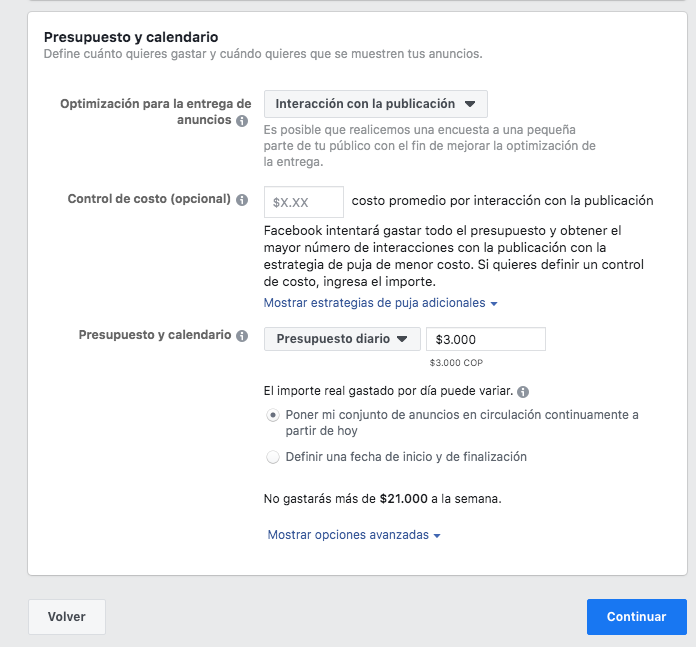Viewport: 696px width, 647px height.
Task: Click info icon after 'puede variar' text
Action: 523,392
